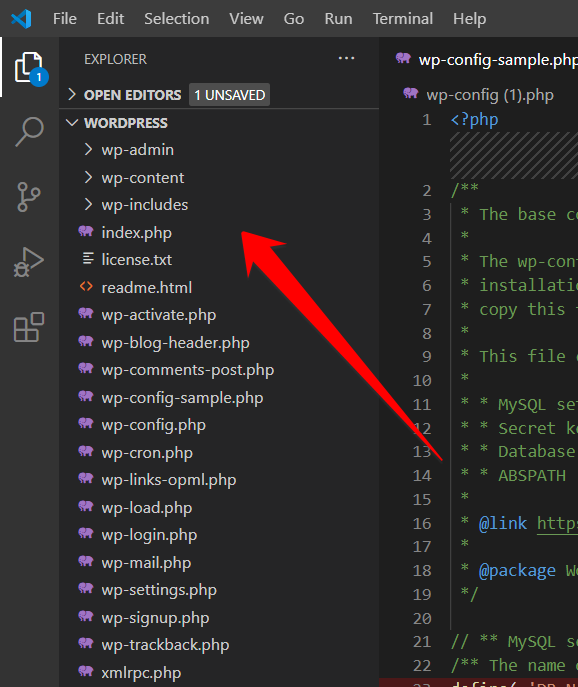Click the @link URL on line 16

click(557, 523)
